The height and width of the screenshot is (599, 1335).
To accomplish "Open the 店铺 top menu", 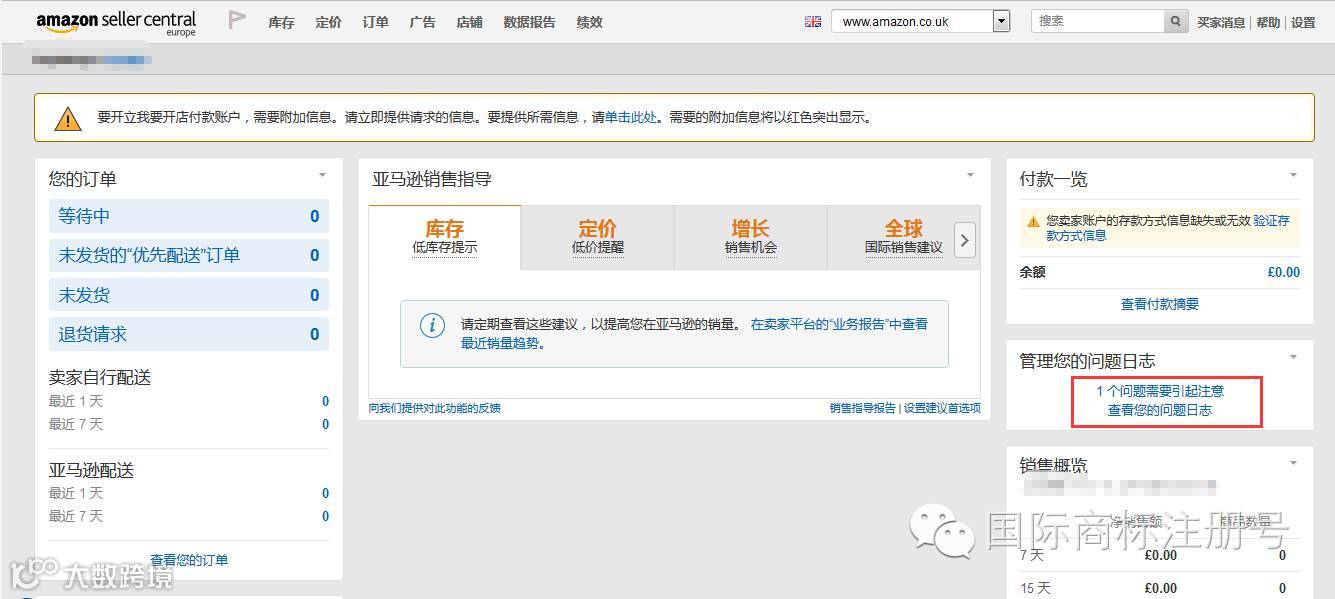I will pyautogui.click(x=469, y=22).
